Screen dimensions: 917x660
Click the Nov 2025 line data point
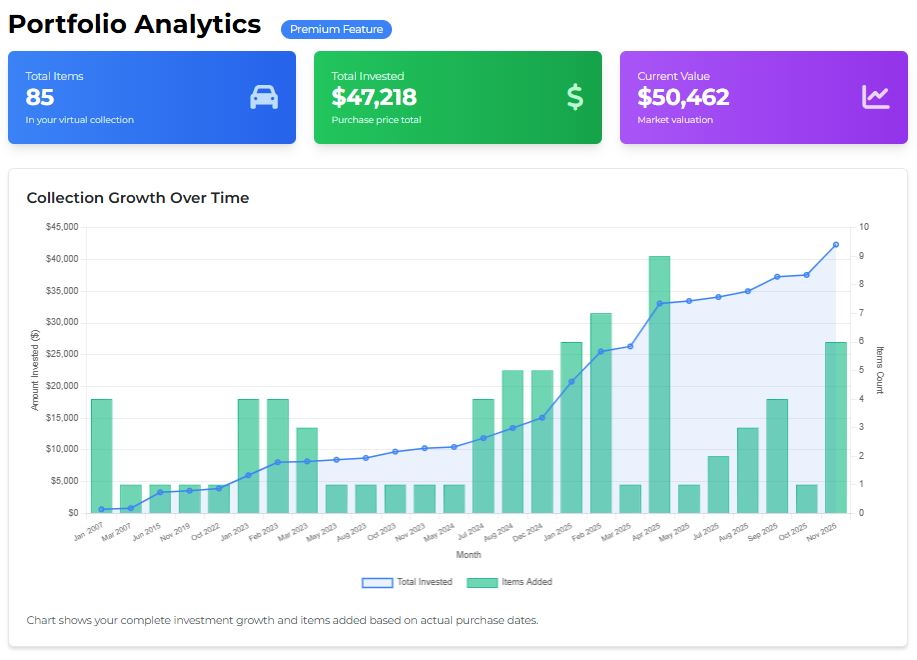[x=836, y=244]
